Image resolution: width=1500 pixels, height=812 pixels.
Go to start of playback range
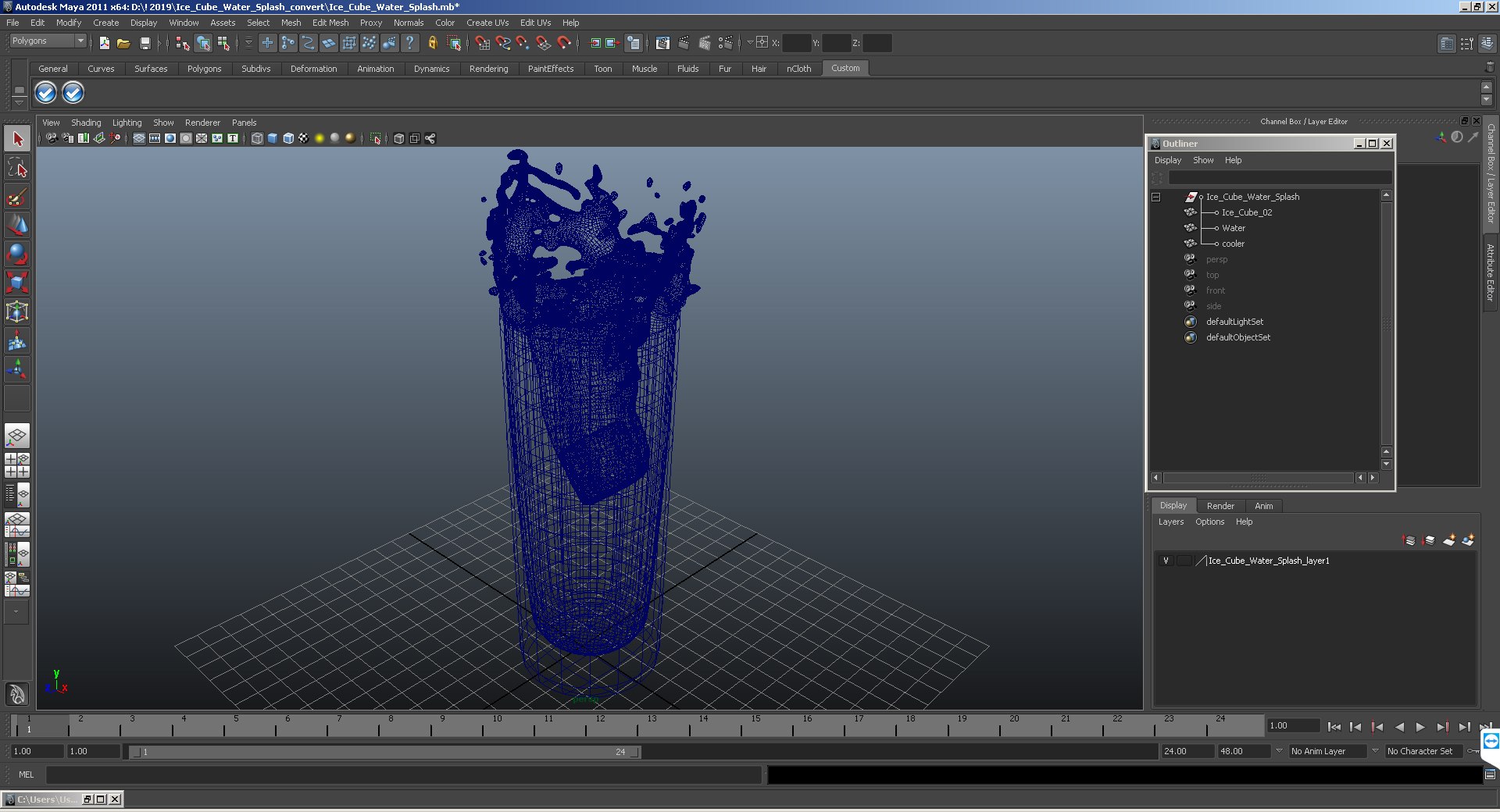pos(1334,727)
